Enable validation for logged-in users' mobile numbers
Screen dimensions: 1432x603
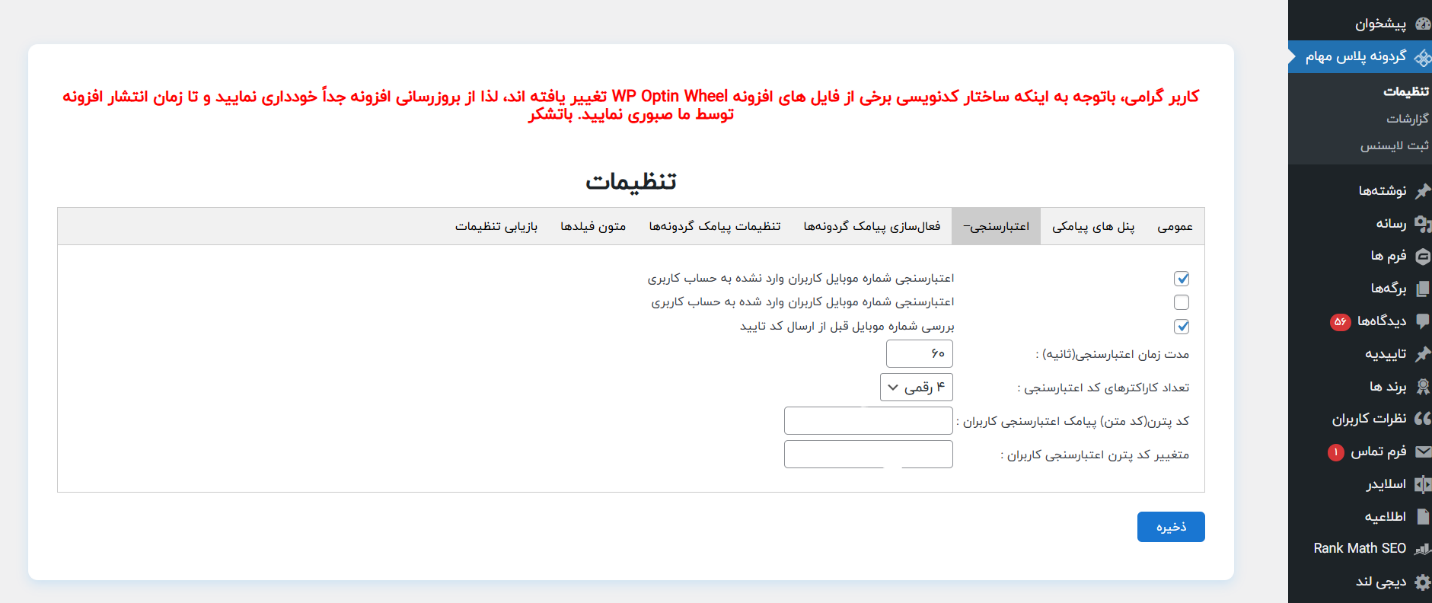(1181, 302)
